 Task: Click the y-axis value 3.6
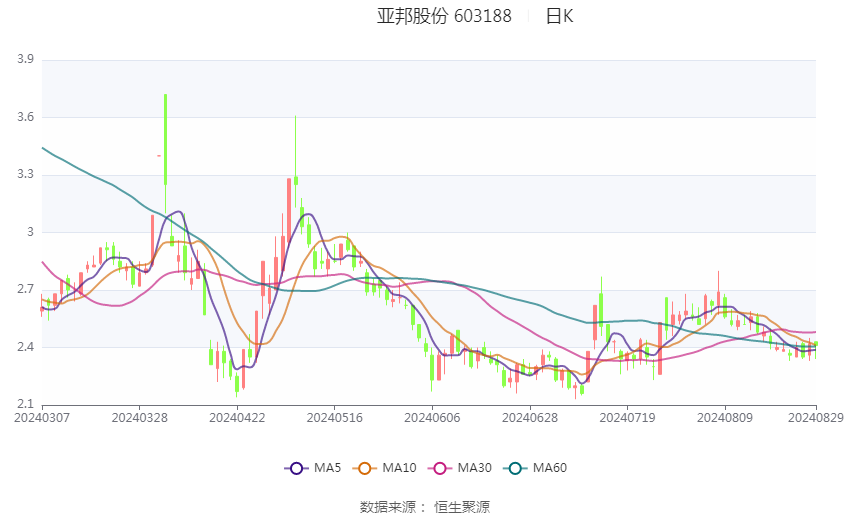pyautogui.click(x=25, y=117)
